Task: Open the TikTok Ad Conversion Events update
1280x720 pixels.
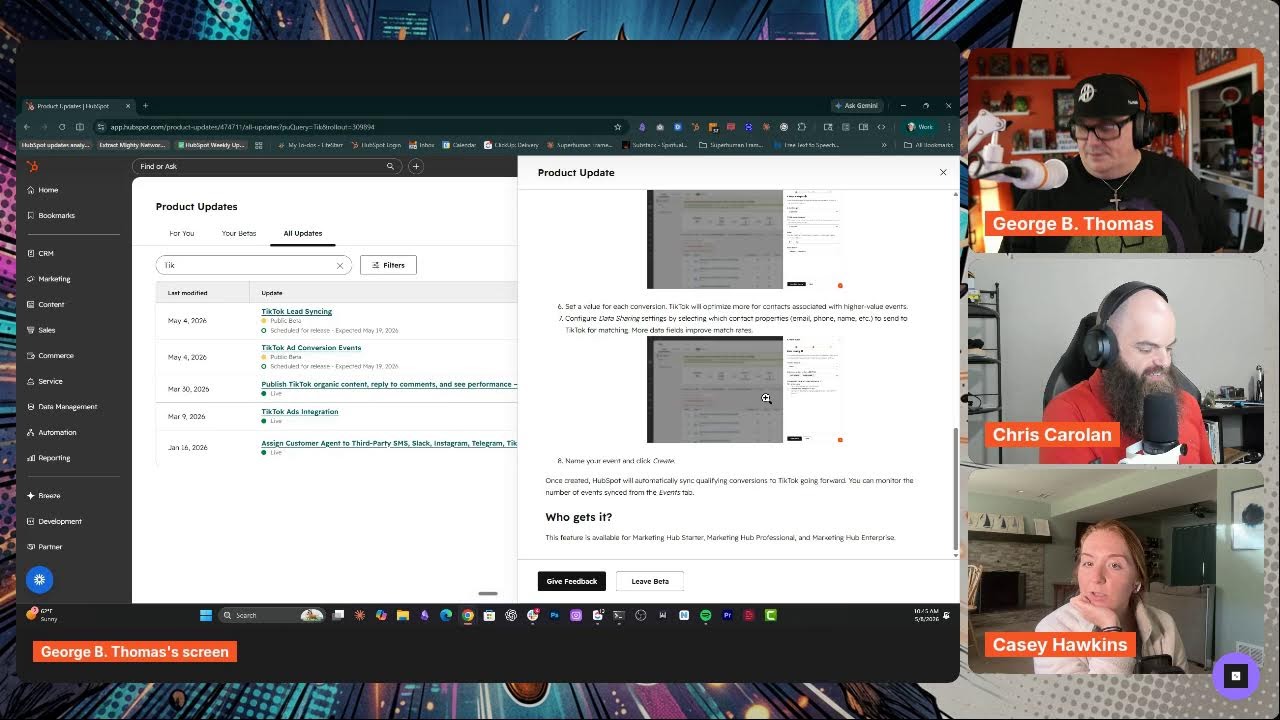Action: (311, 348)
